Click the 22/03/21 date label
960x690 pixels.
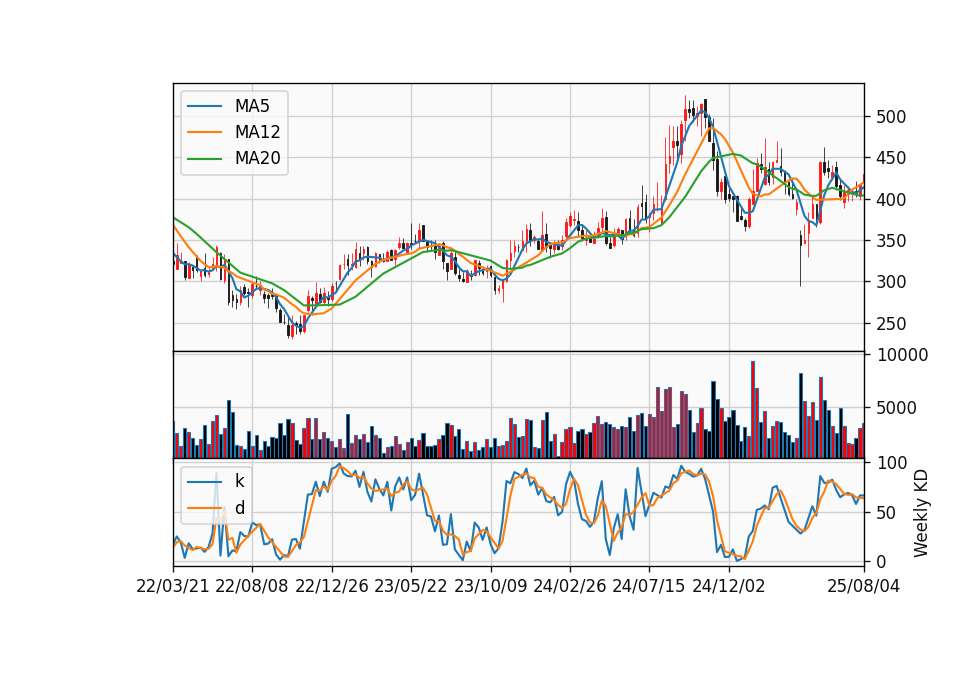173,586
